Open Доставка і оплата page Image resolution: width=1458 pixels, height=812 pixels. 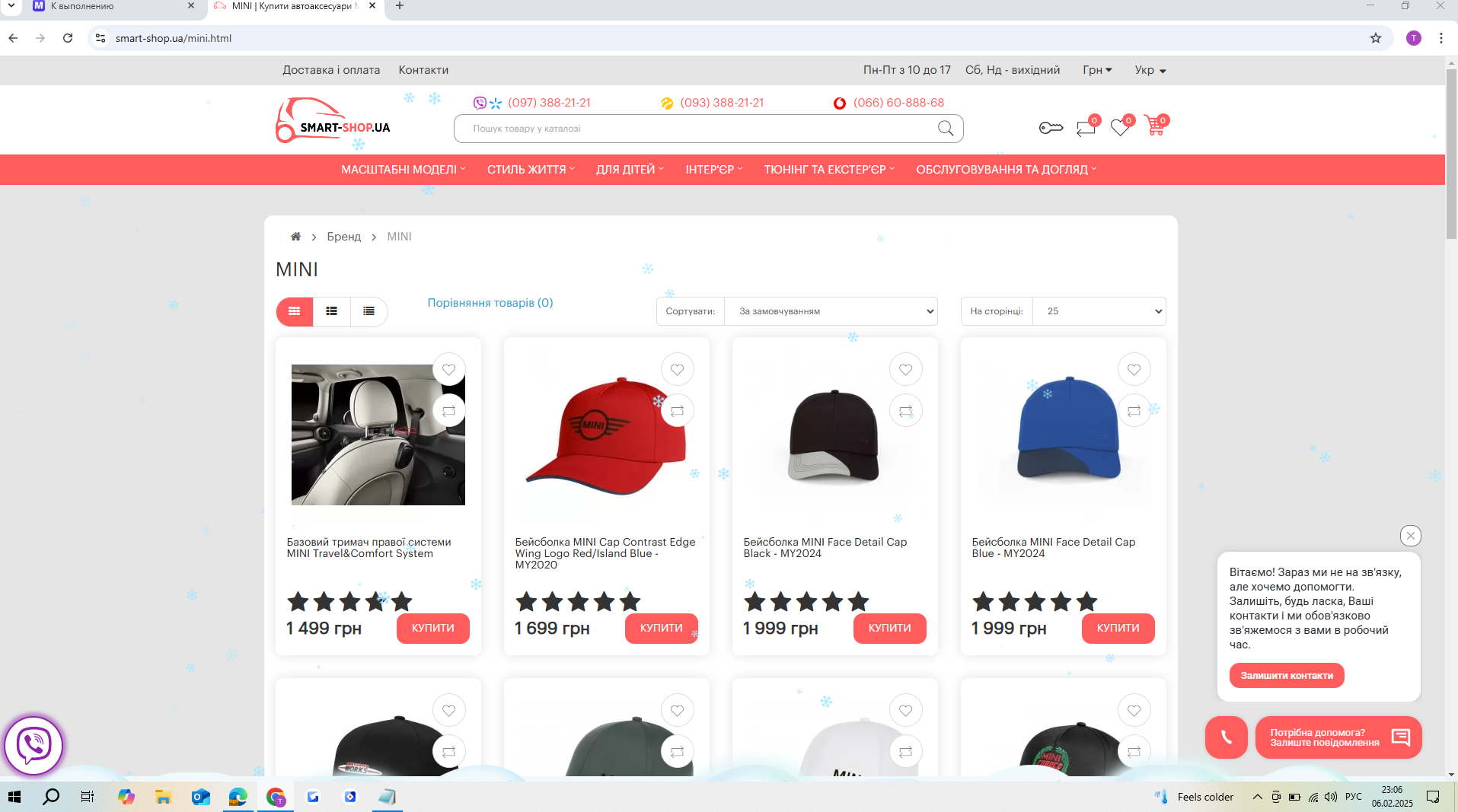point(331,70)
